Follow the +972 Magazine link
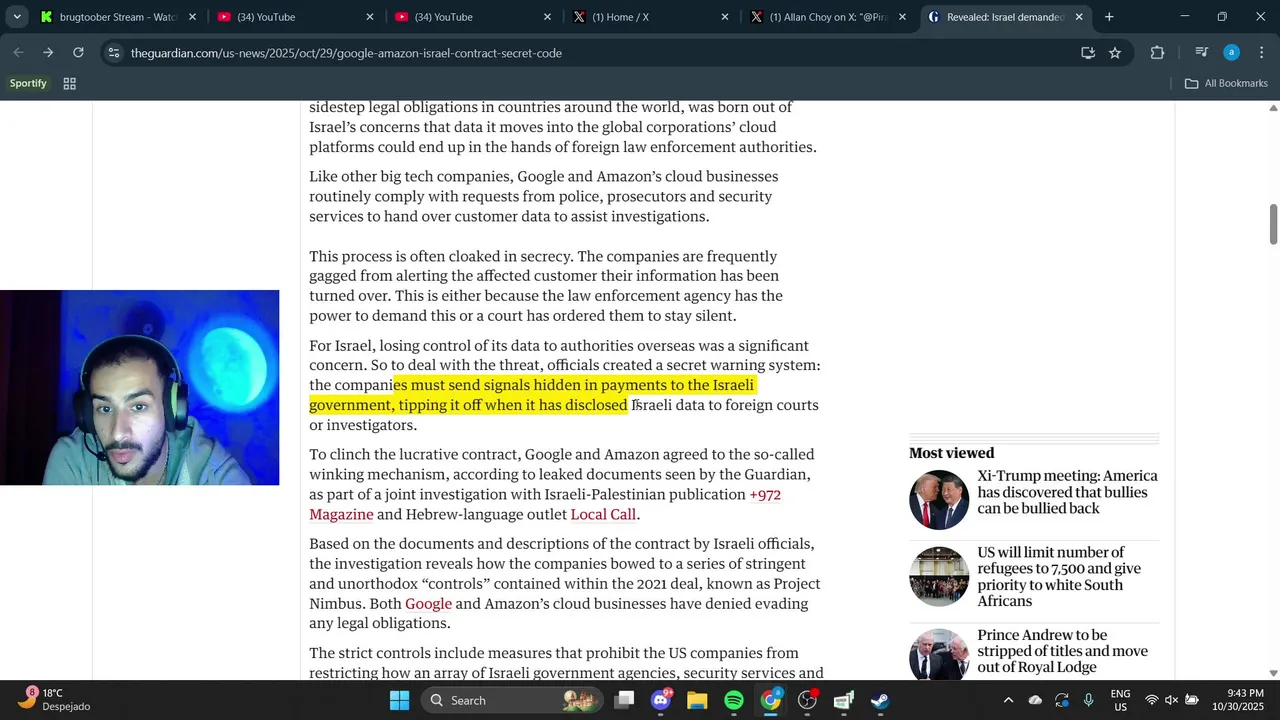 point(545,504)
